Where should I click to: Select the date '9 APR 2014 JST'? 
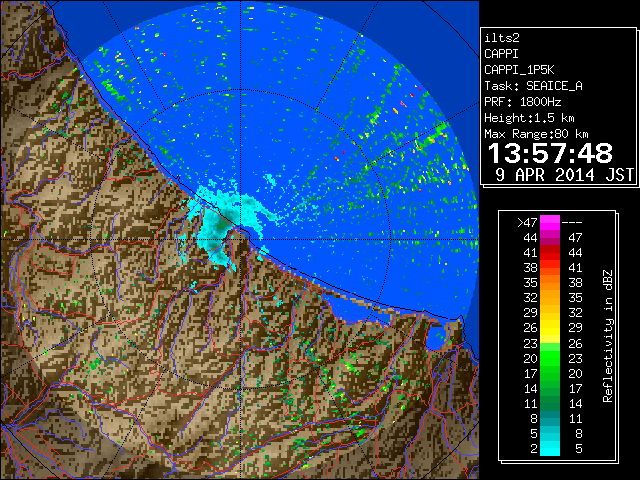564,175
